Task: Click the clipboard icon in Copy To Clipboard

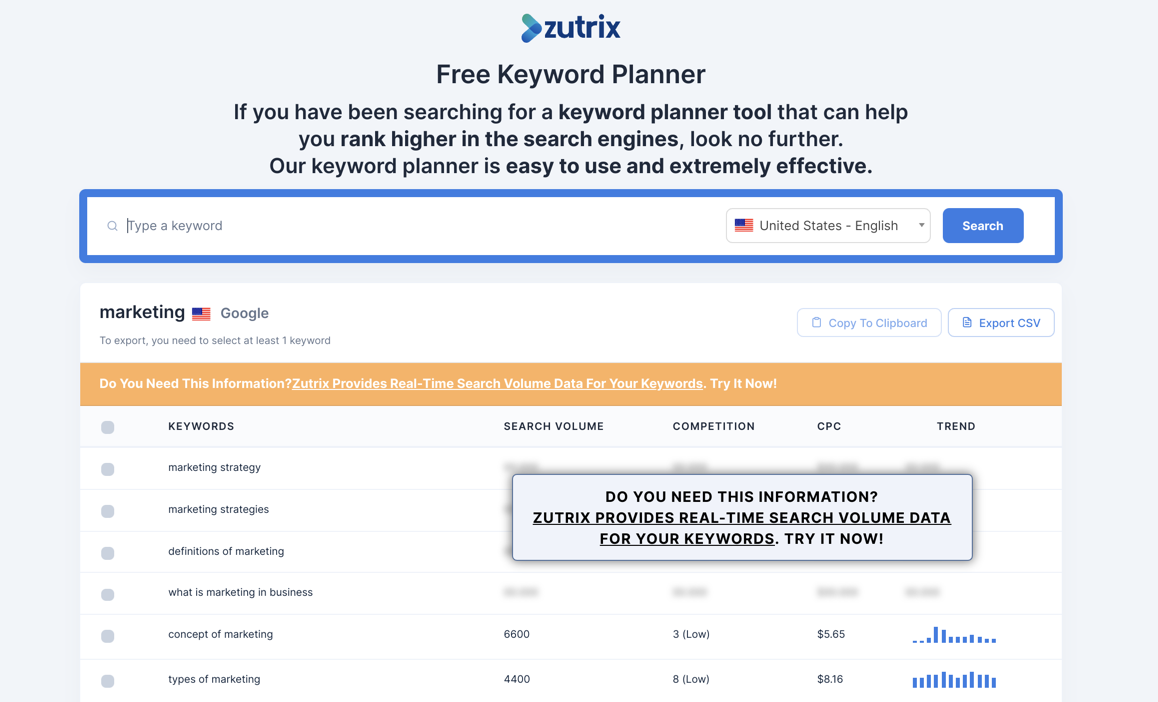Action: (816, 323)
